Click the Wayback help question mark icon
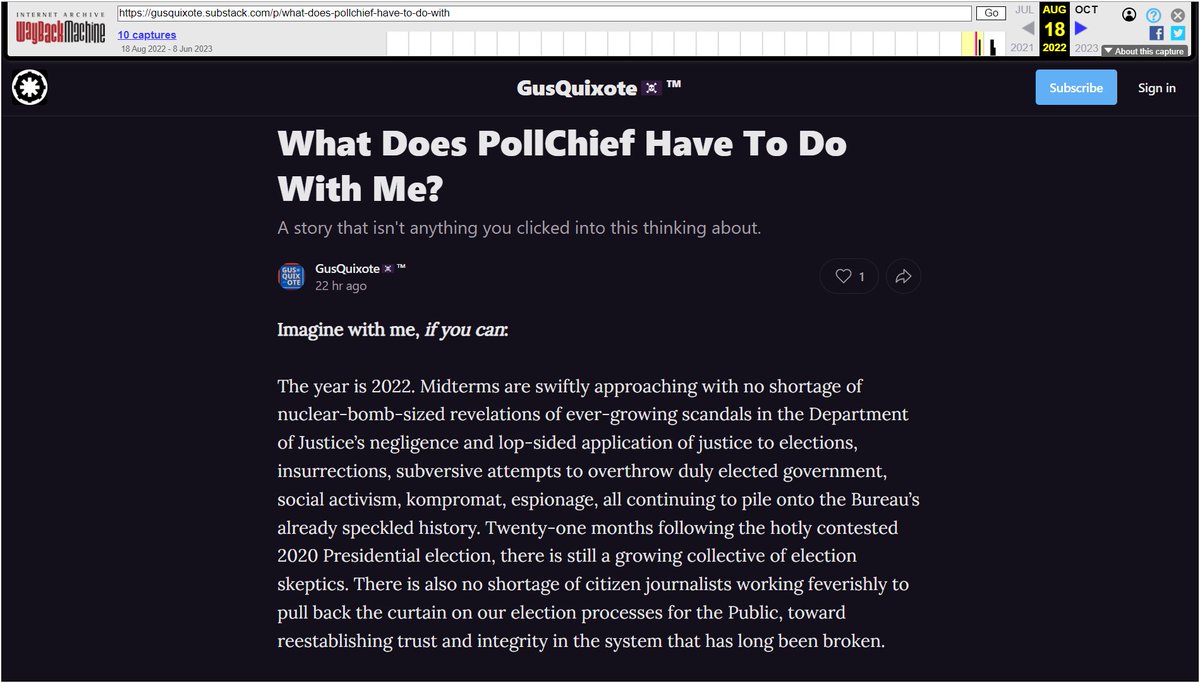1200x683 pixels. (x=1153, y=15)
